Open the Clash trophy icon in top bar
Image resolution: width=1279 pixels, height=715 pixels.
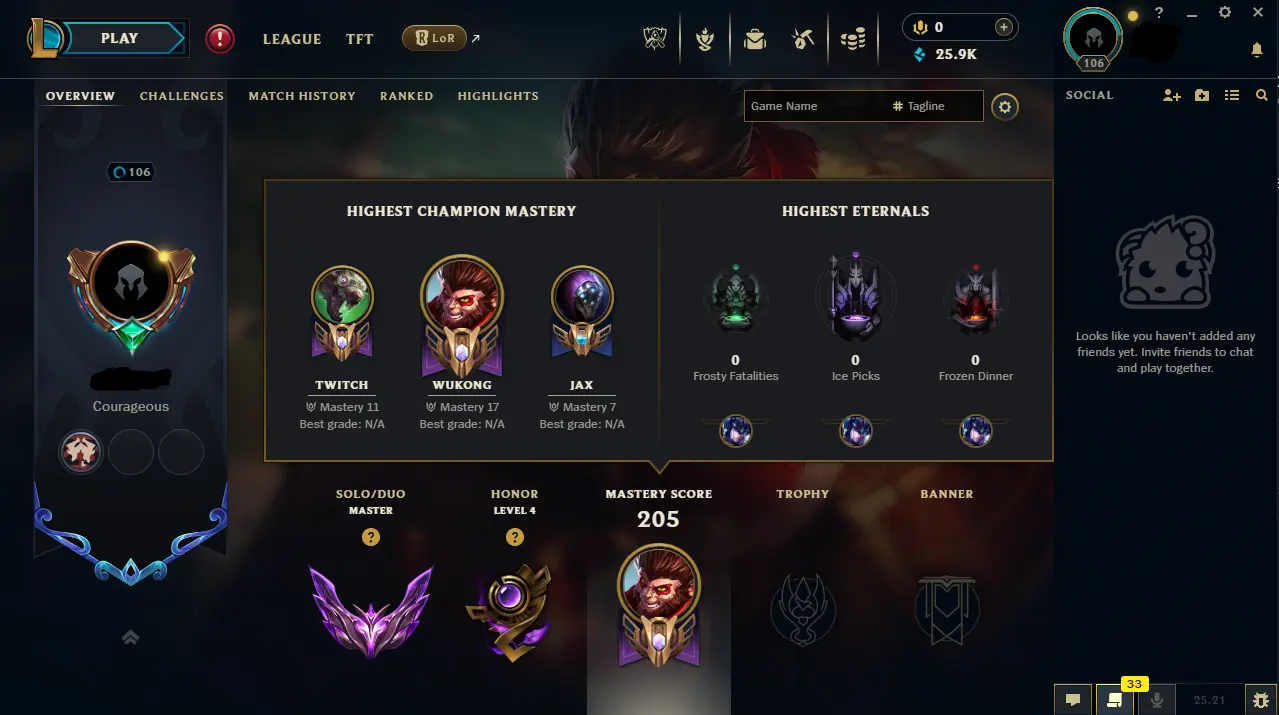[655, 39]
